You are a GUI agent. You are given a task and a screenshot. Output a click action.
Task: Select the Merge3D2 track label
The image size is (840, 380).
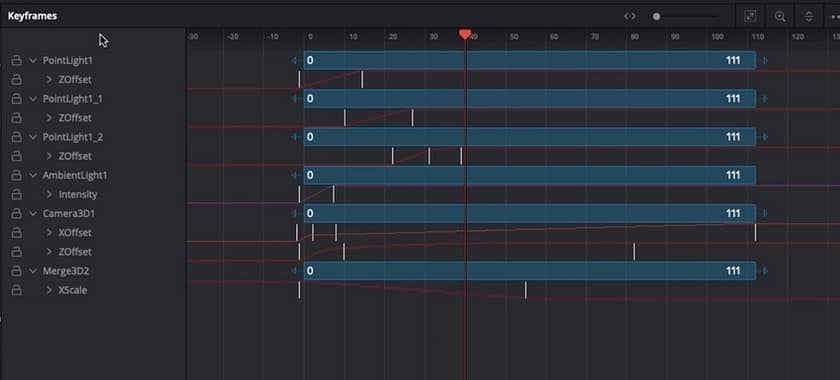(66, 271)
